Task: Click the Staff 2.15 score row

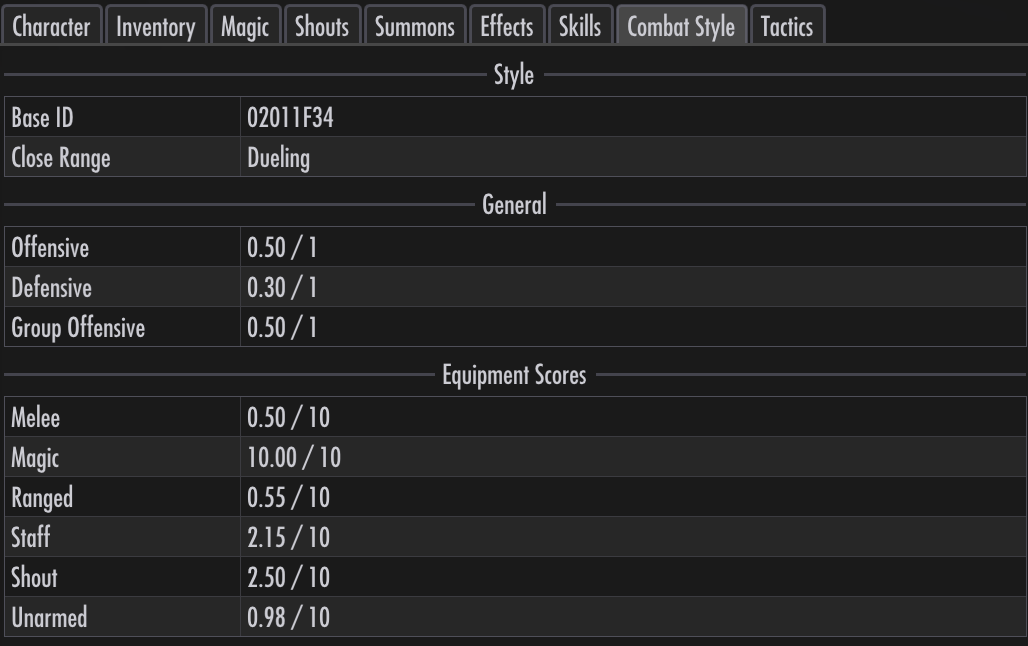Action: pyautogui.click(x=515, y=537)
